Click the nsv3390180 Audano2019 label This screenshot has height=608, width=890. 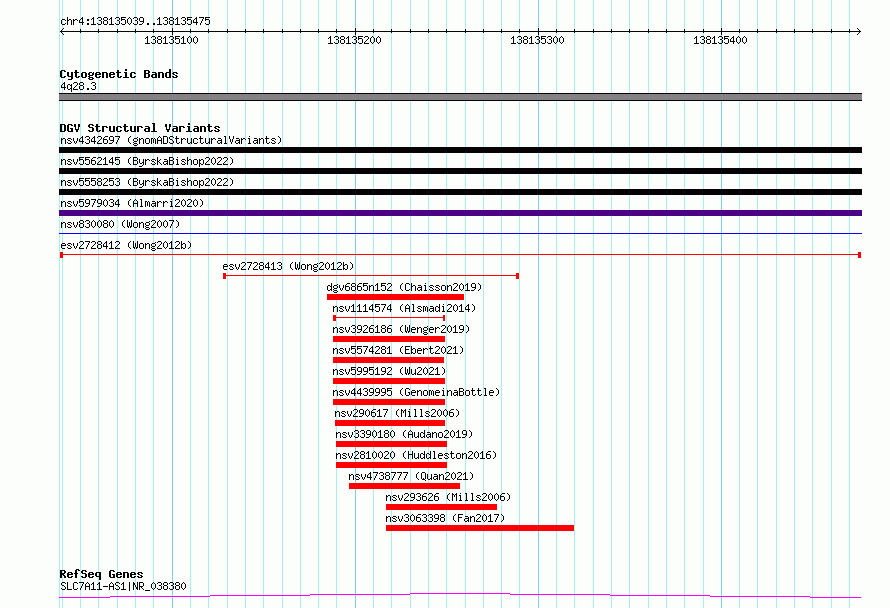404,434
